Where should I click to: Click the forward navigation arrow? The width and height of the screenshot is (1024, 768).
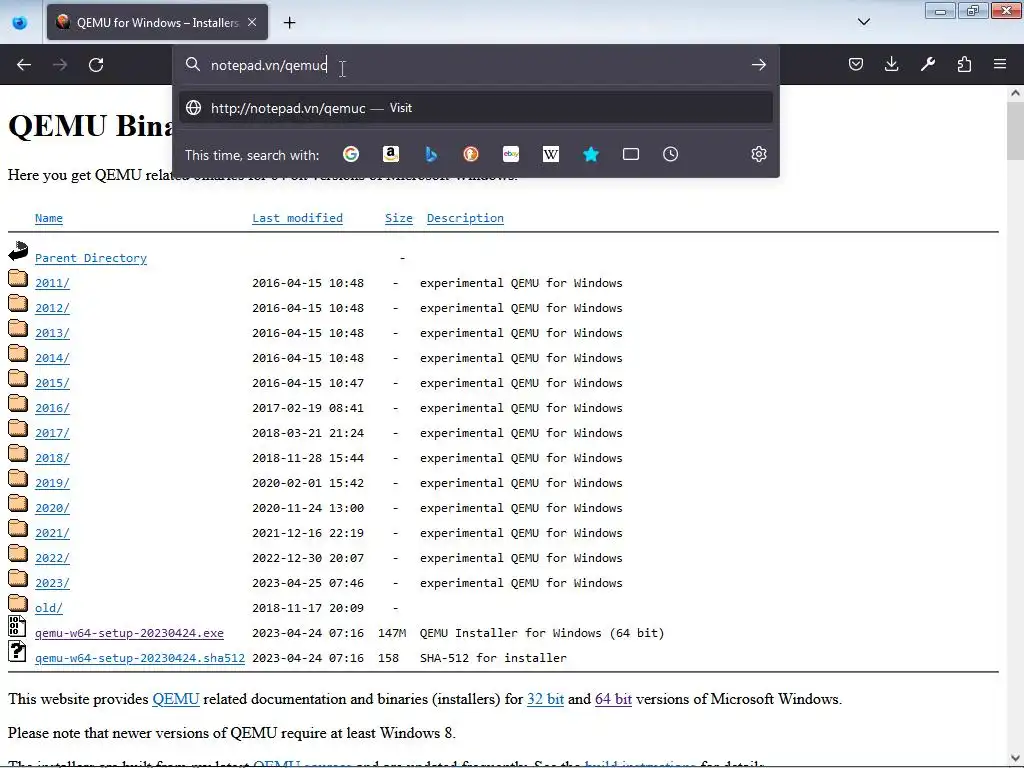(60, 65)
